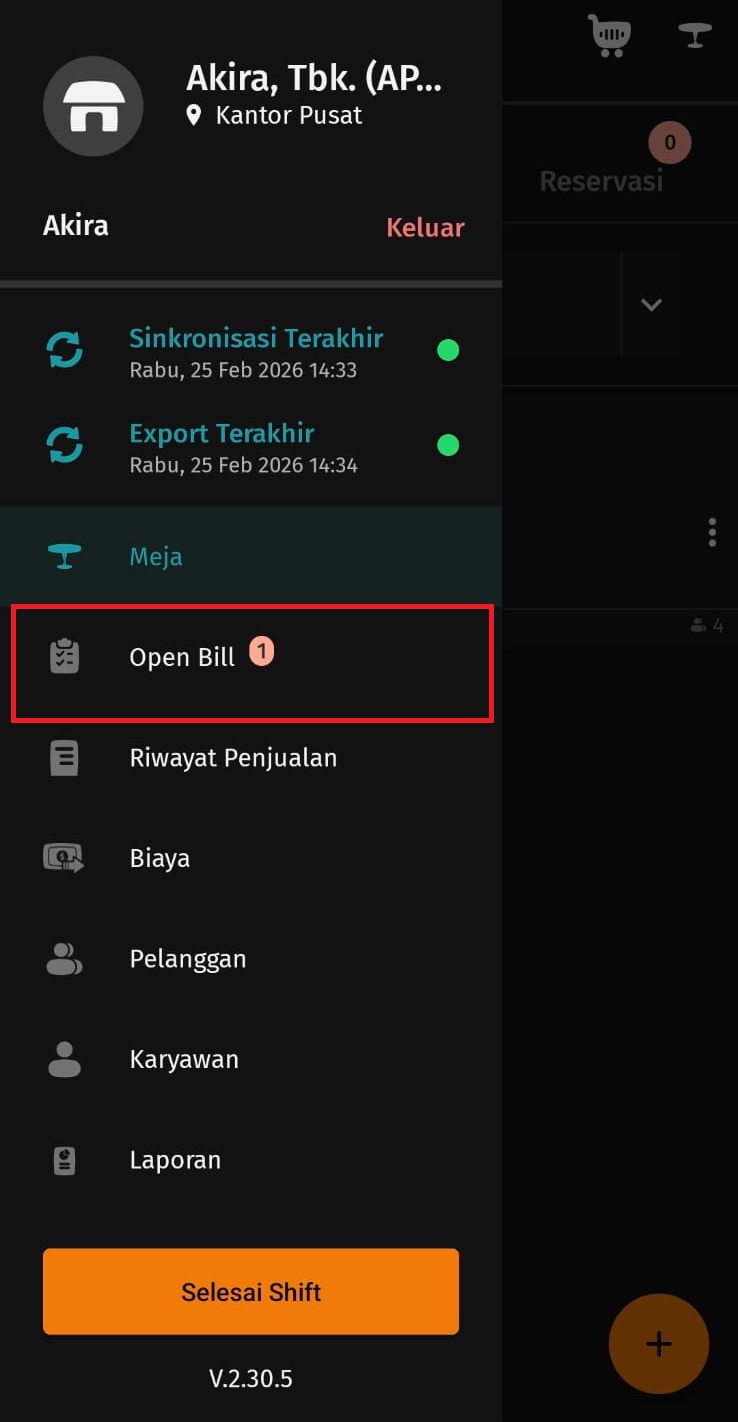
Task: Tap the money icon beside Biaya
Action: (65, 858)
